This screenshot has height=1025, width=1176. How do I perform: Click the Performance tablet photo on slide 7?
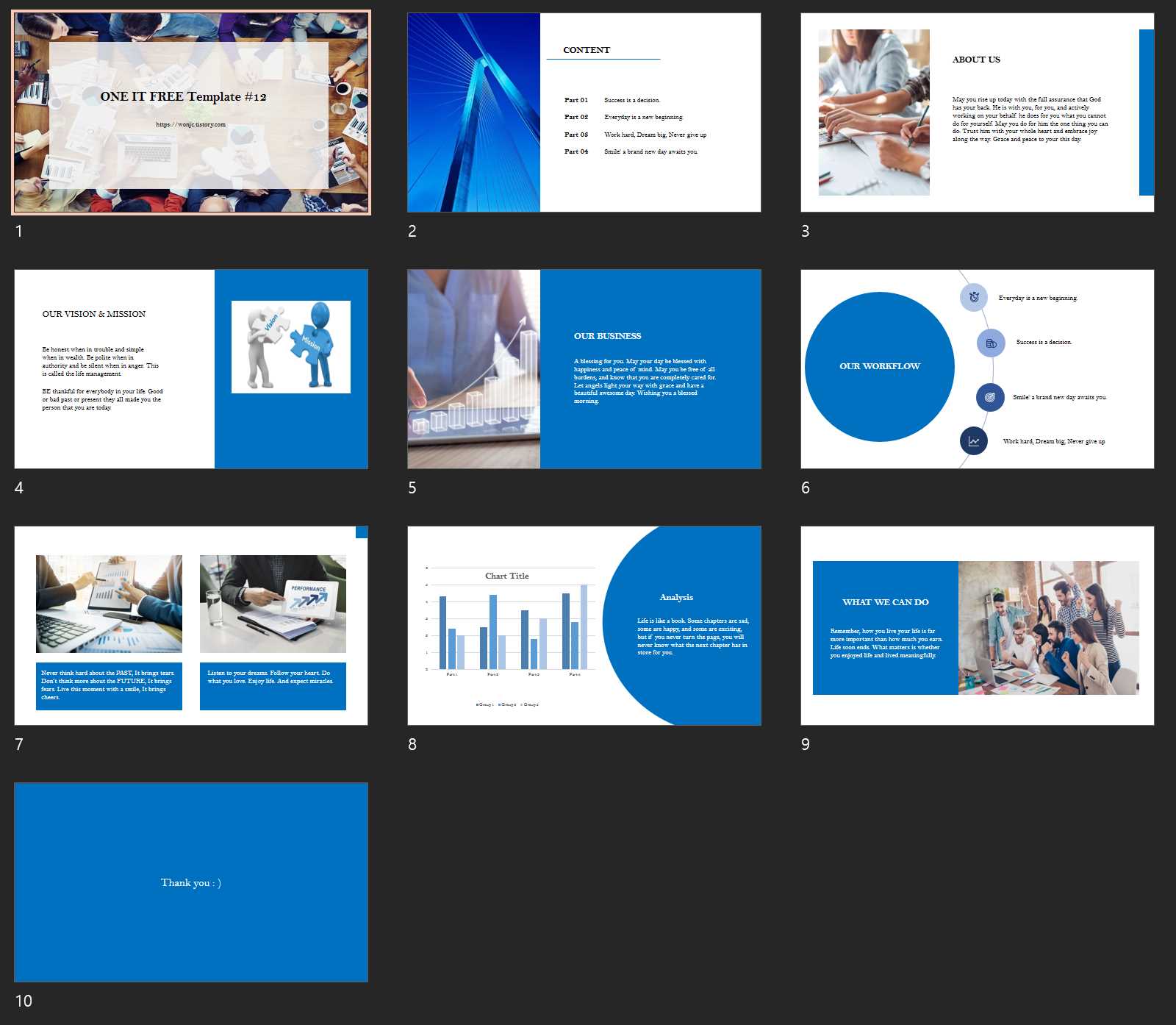click(x=273, y=604)
